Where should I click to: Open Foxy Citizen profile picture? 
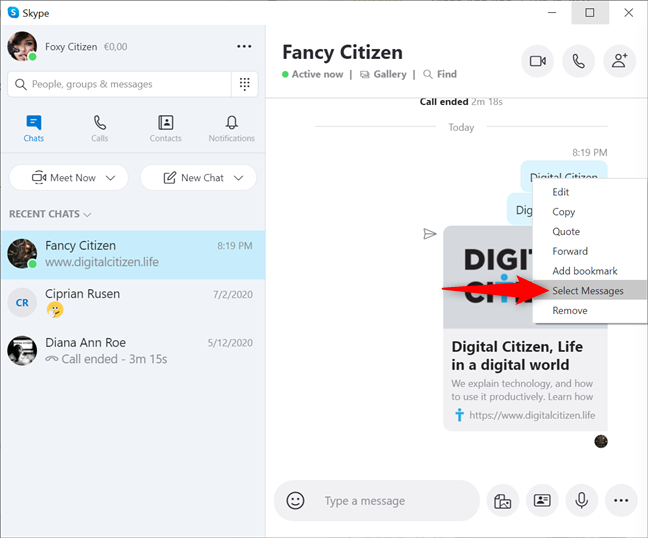(22, 46)
